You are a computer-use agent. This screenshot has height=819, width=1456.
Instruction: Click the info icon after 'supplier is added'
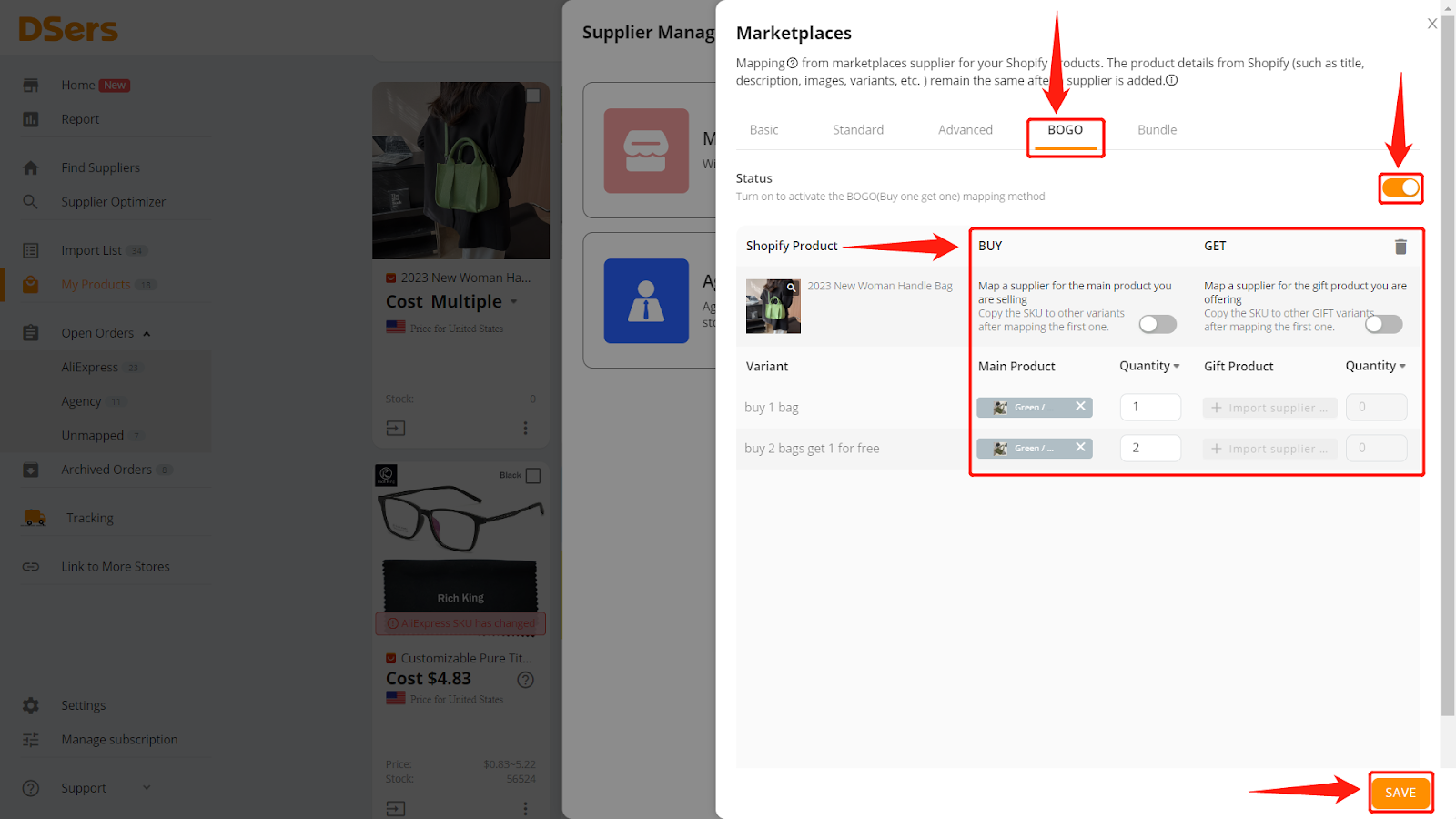click(1171, 80)
